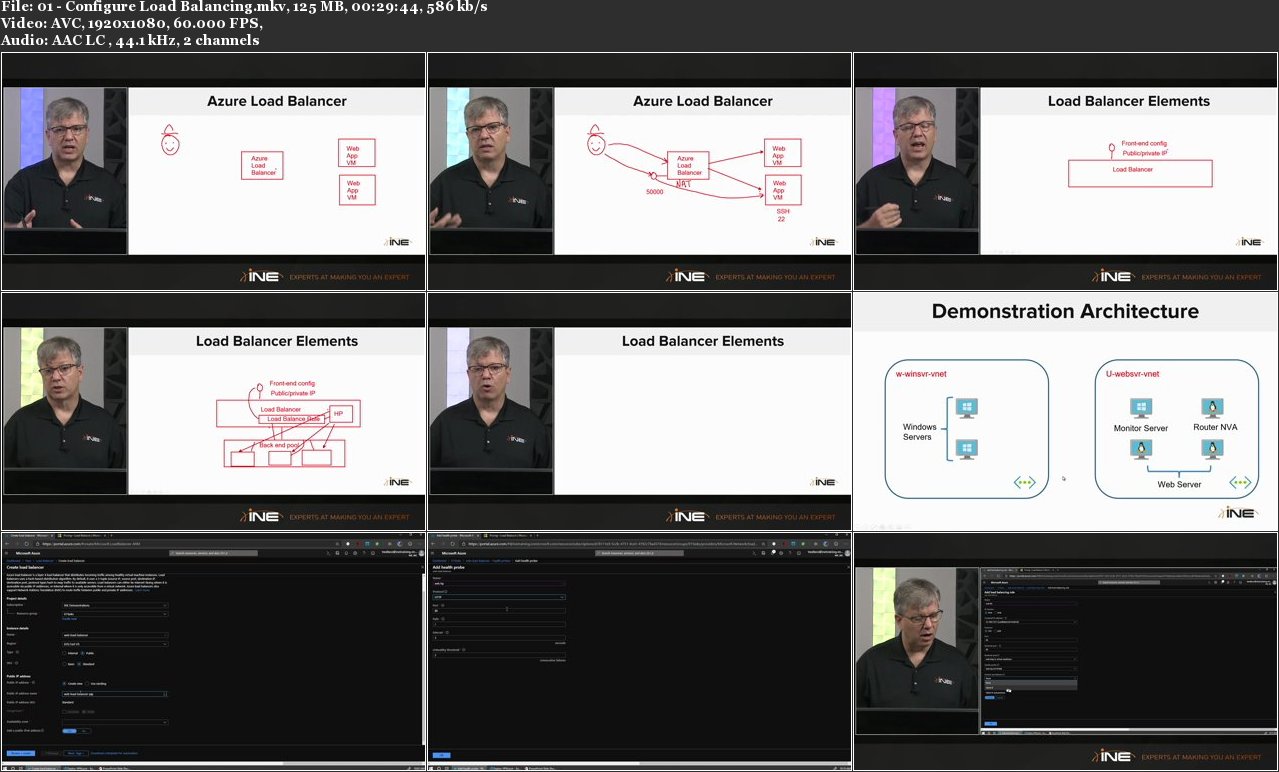Expand the Protocol dropdown in Add health probe
Screen dimensions: 1279x772
(499, 597)
